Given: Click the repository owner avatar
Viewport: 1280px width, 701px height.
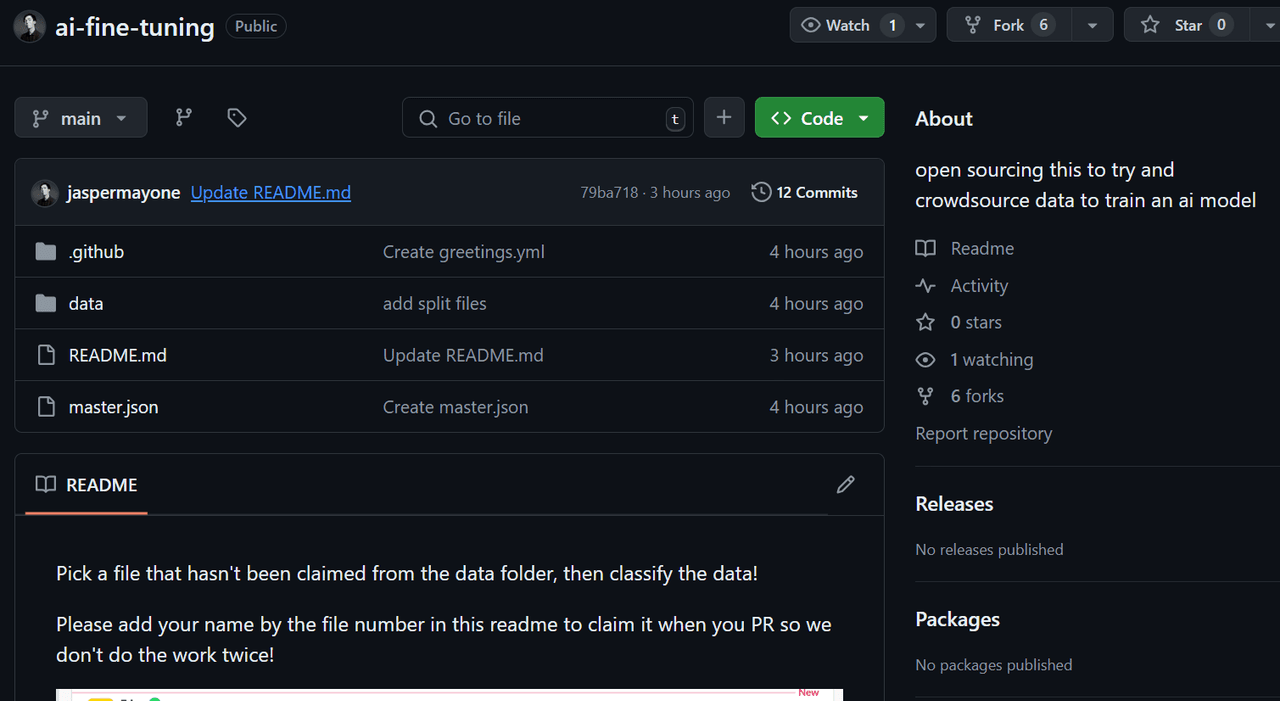Looking at the screenshot, I should [x=29, y=26].
